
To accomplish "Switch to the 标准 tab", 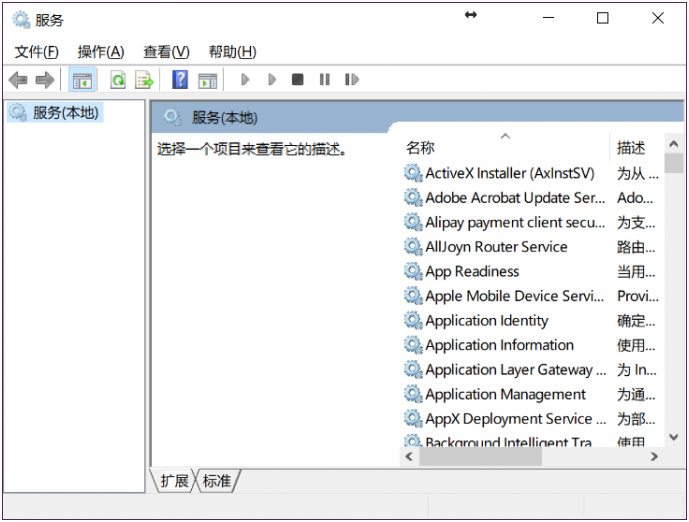I will pos(217,481).
